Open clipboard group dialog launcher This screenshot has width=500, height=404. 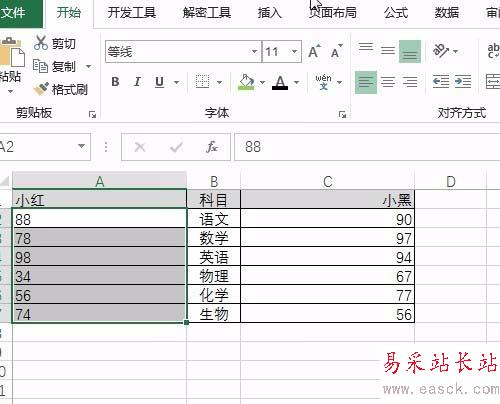click(92, 115)
